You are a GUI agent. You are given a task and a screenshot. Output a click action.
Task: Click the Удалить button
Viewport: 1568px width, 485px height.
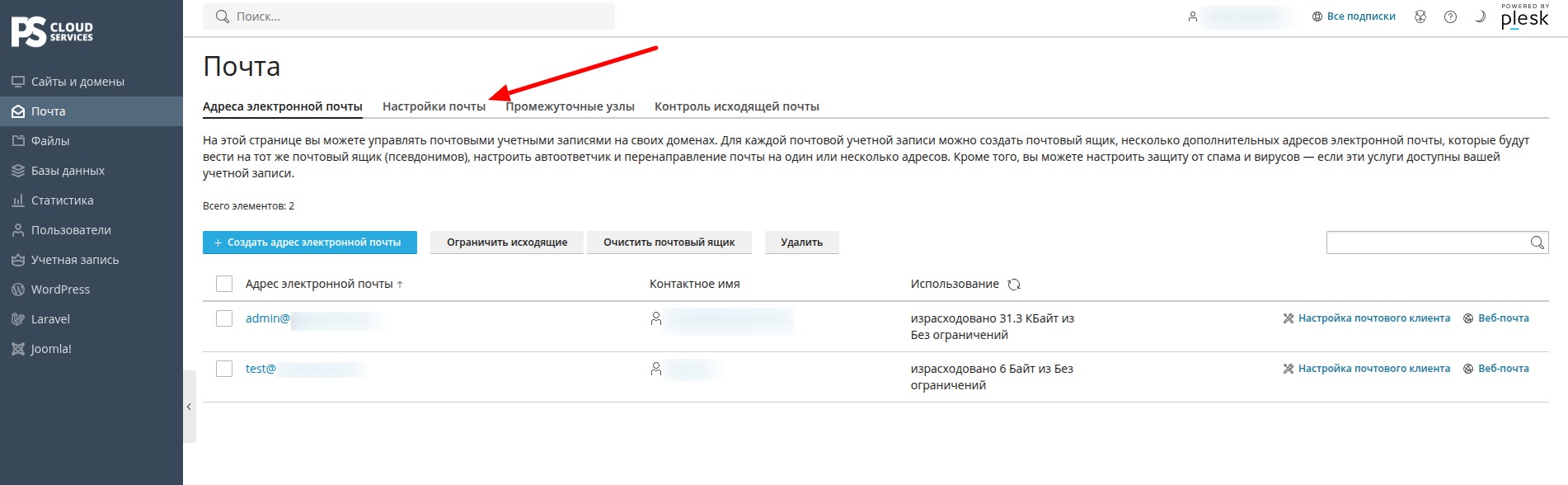pos(802,242)
